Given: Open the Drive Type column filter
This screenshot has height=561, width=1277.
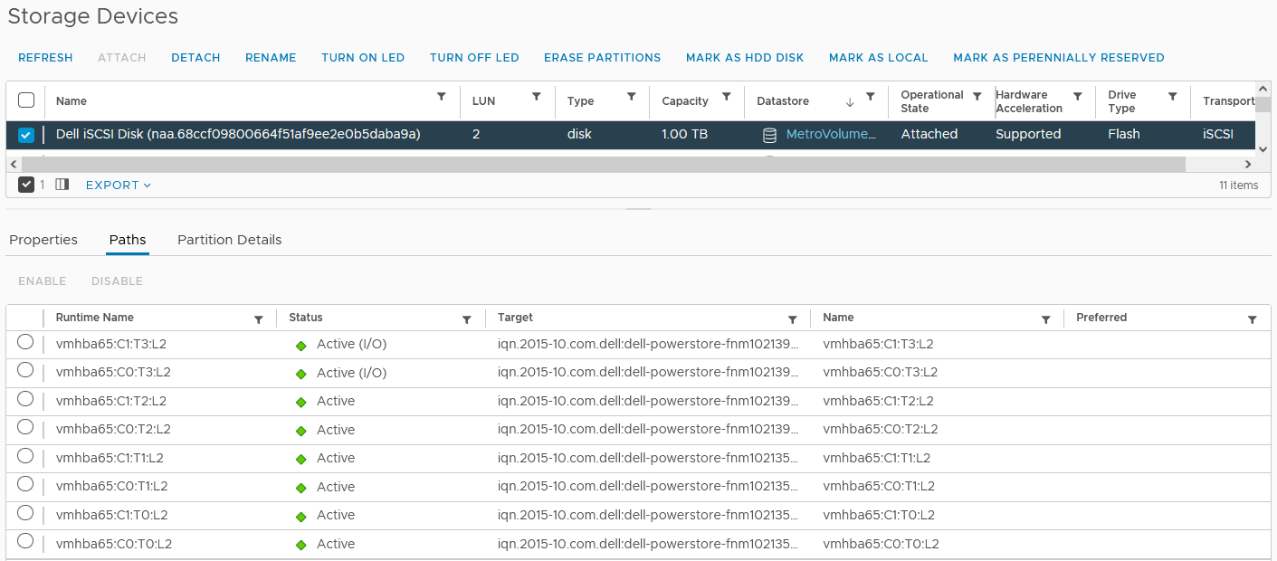Looking at the screenshot, I should click(1172, 97).
